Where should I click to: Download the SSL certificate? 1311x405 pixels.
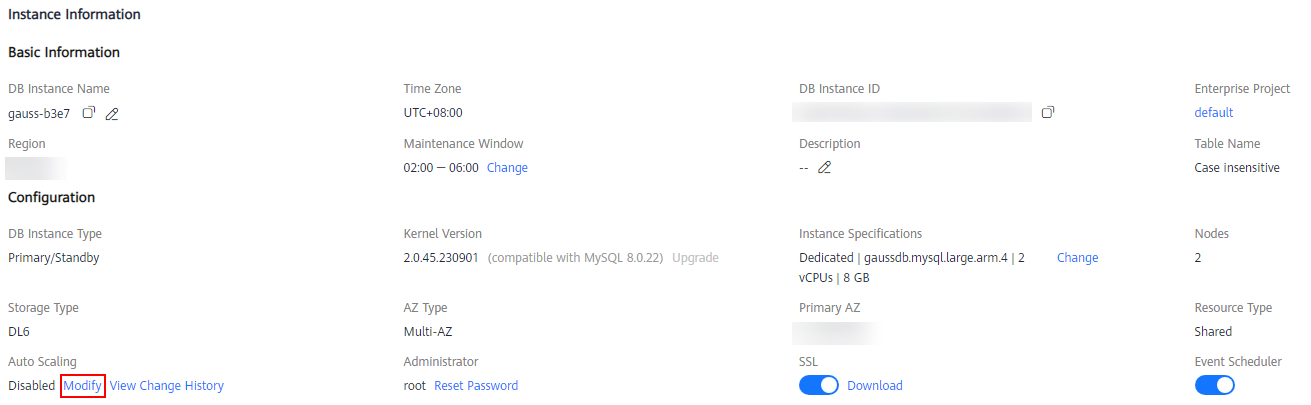pyautogui.click(x=875, y=386)
